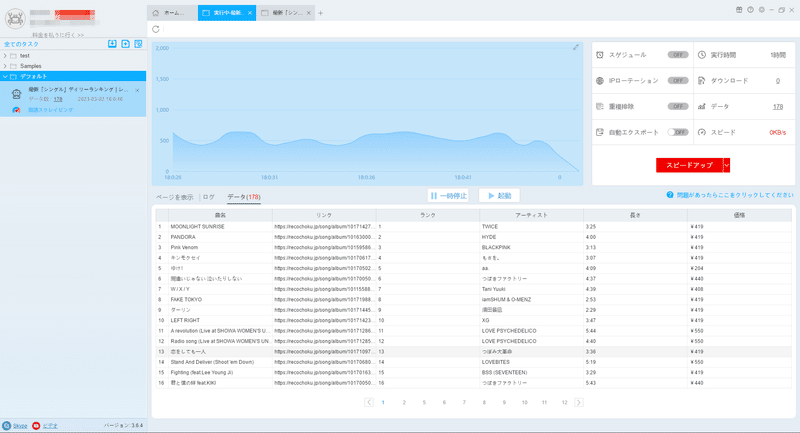Select the データ(178) tab

point(244,197)
